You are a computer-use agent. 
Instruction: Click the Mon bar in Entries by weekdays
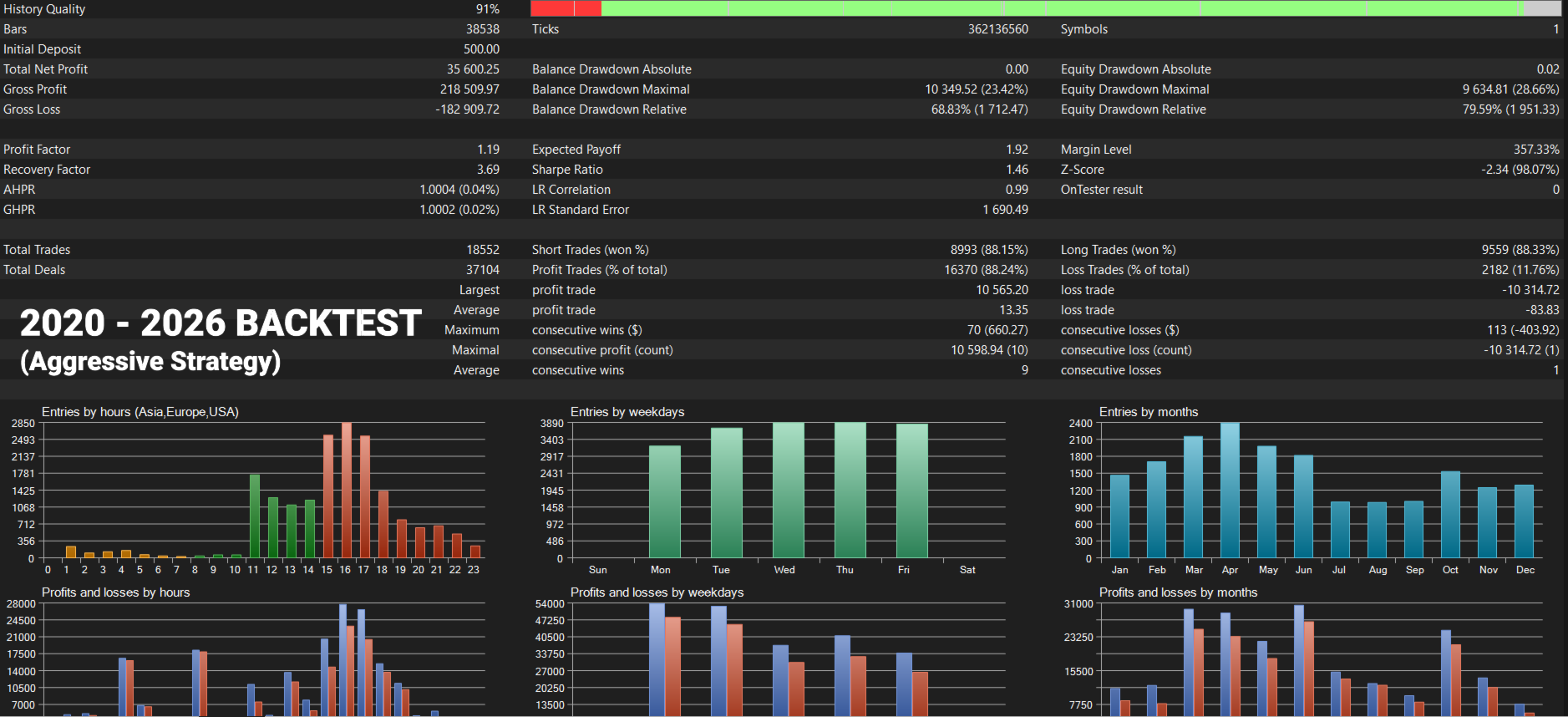pyautogui.click(x=665, y=501)
